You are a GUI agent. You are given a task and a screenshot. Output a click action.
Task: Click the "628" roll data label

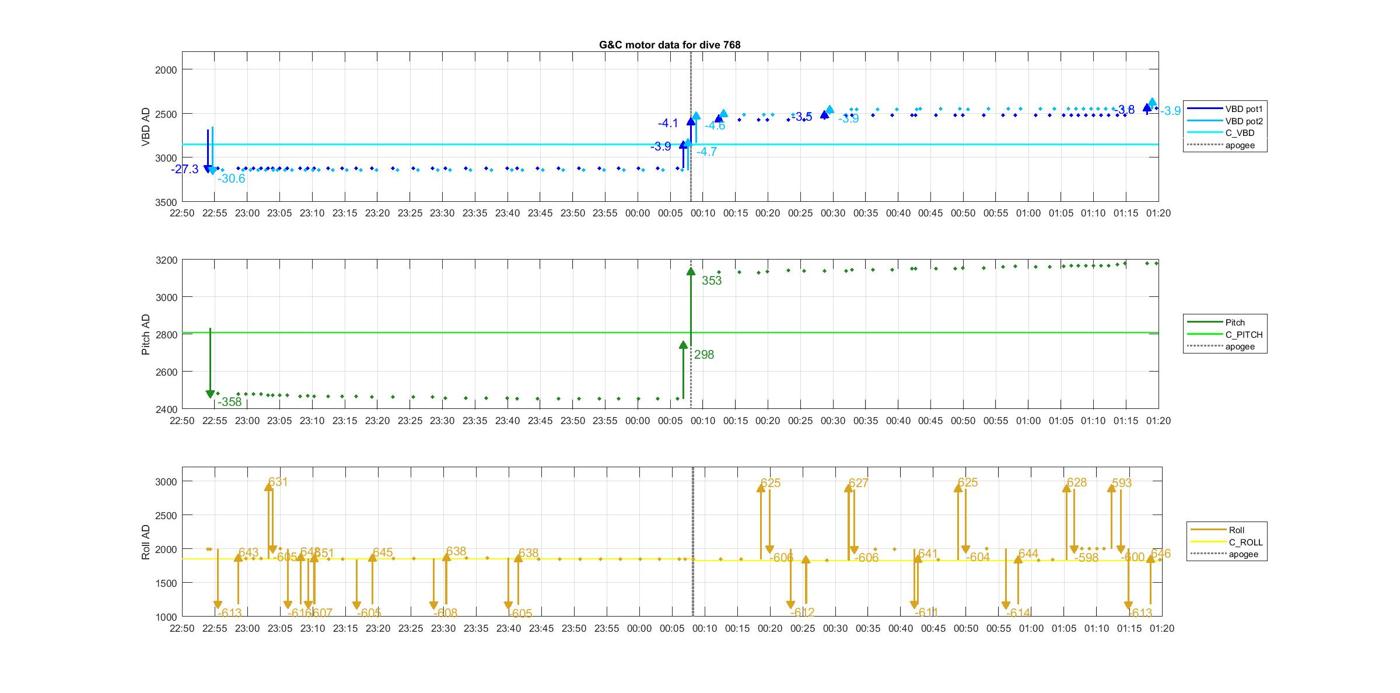tap(1076, 483)
